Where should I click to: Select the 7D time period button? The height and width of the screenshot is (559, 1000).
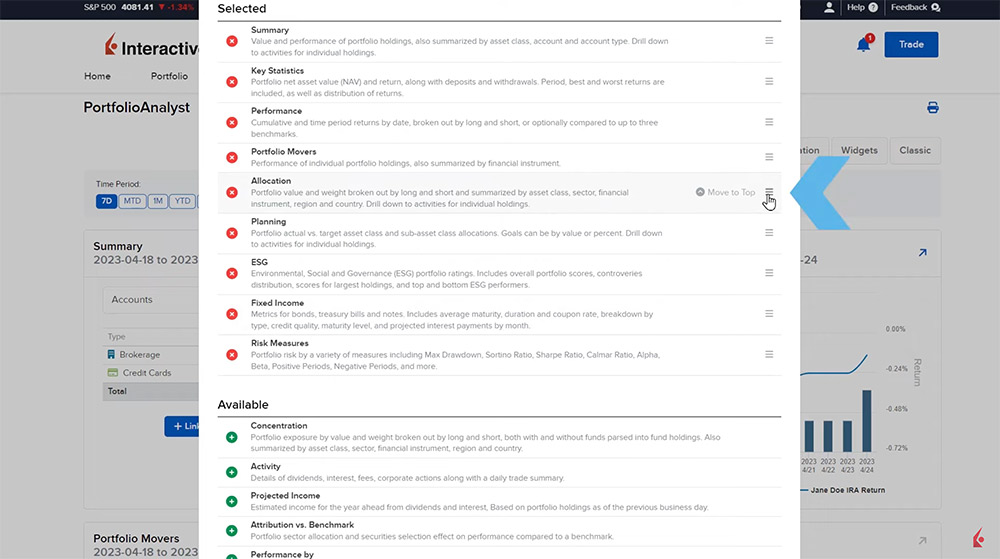click(106, 201)
